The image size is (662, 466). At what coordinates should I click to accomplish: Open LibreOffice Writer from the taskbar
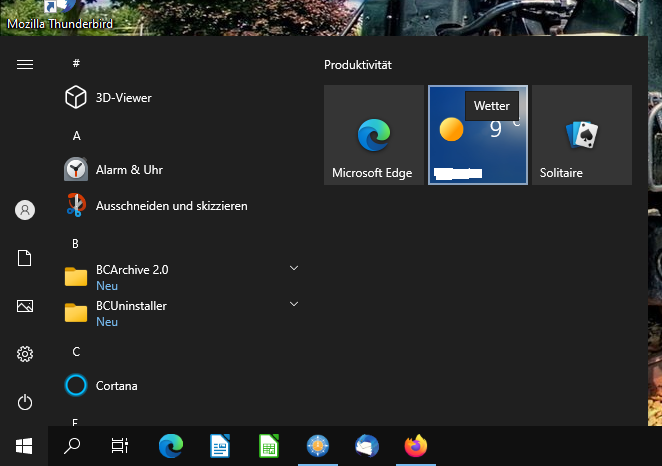[220, 446]
